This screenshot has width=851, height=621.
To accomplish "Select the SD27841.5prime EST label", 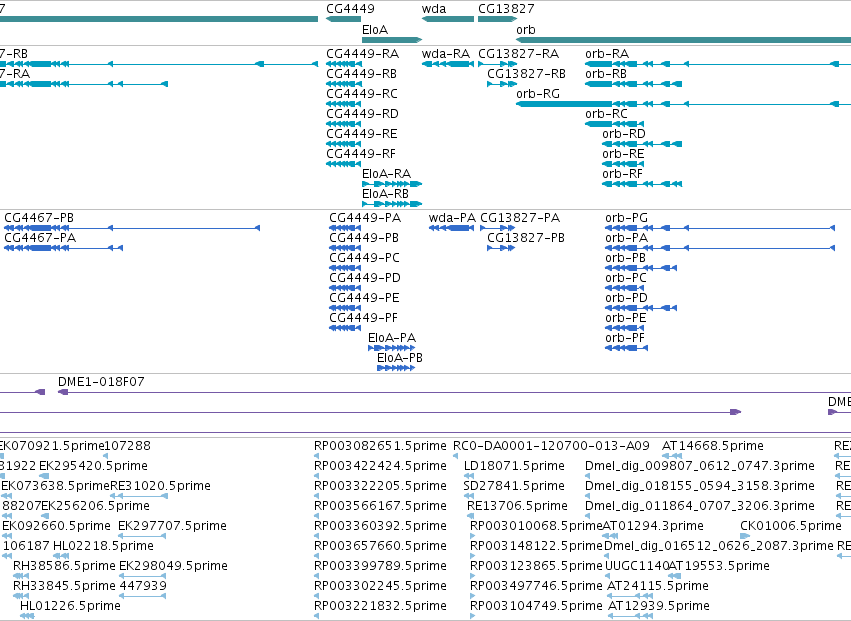I will coord(514,486).
